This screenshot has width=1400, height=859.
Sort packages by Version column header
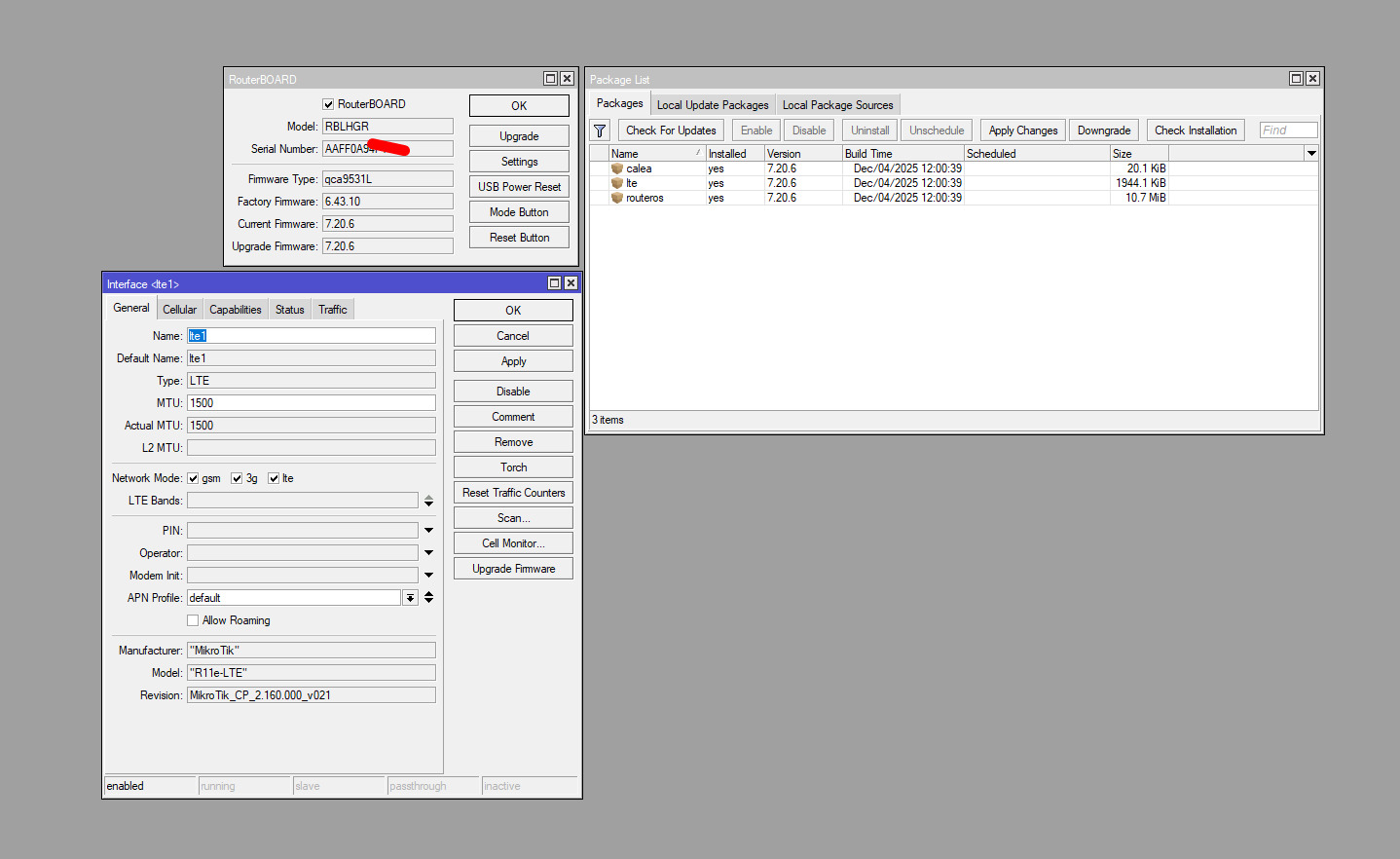click(803, 154)
